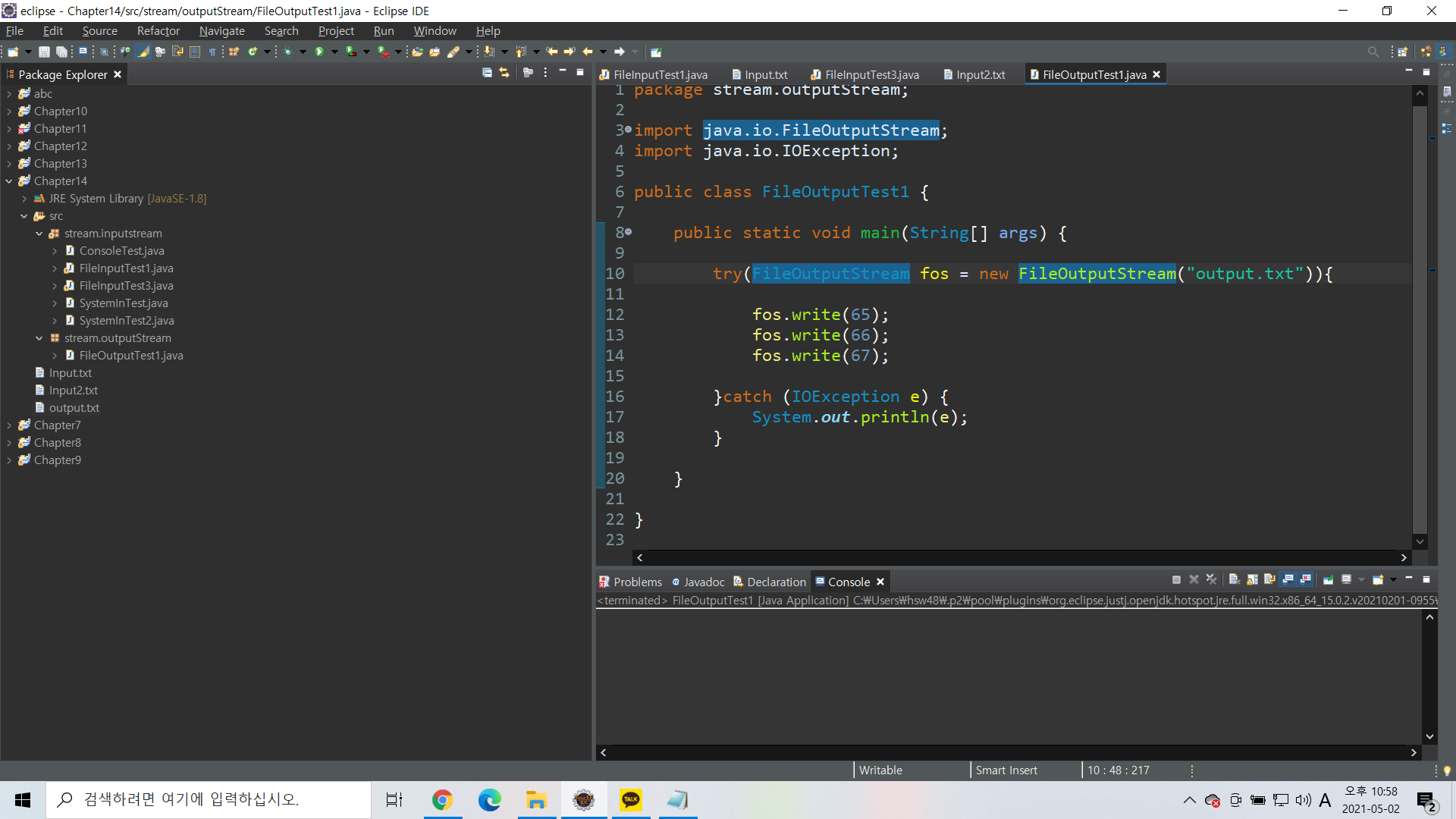Click the Debug bug icon in the toolbar
Image resolution: width=1456 pixels, height=819 pixels.
coord(287,52)
